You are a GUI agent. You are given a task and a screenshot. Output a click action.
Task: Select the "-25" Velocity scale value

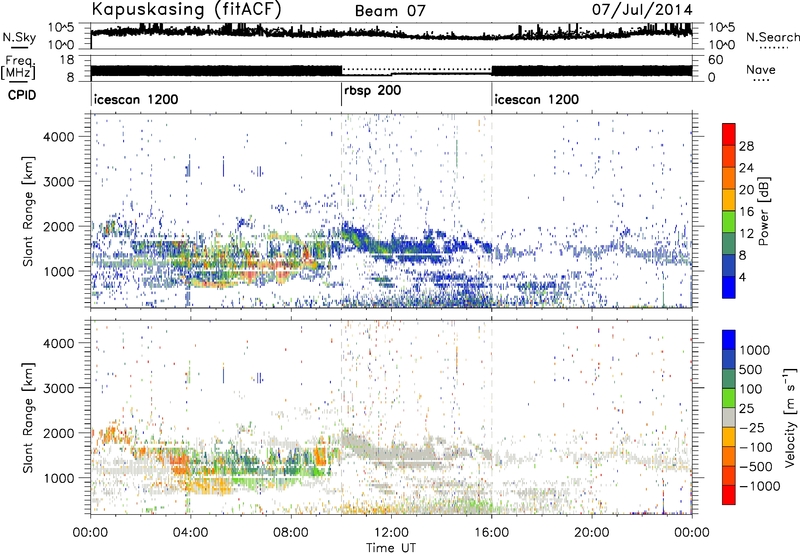(751, 427)
